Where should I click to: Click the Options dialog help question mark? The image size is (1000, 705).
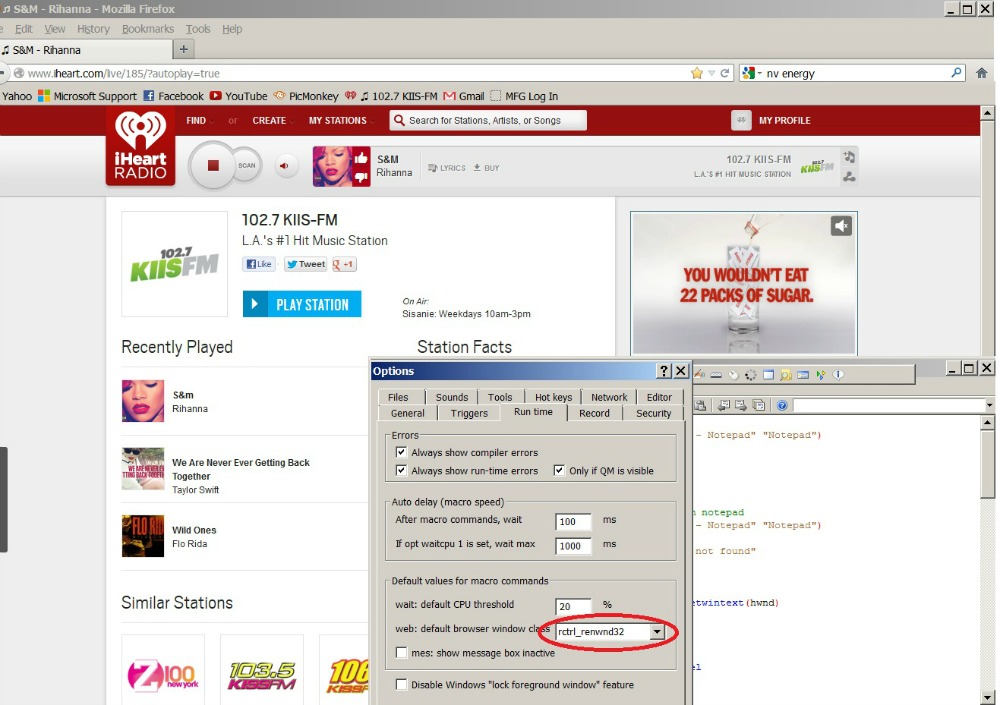coord(664,371)
